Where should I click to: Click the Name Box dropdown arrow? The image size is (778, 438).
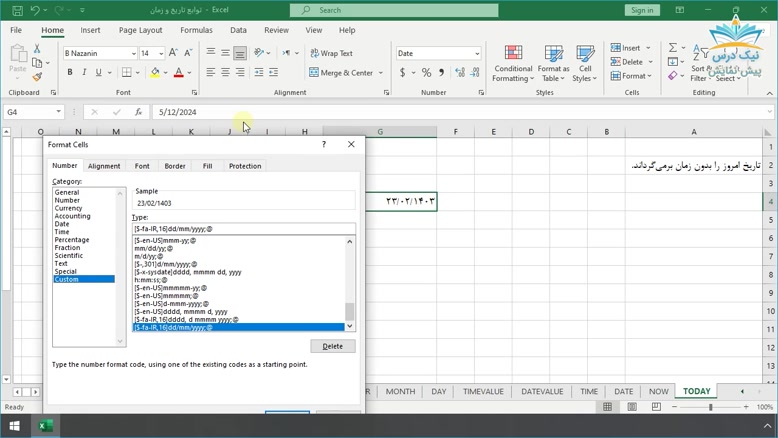point(59,112)
